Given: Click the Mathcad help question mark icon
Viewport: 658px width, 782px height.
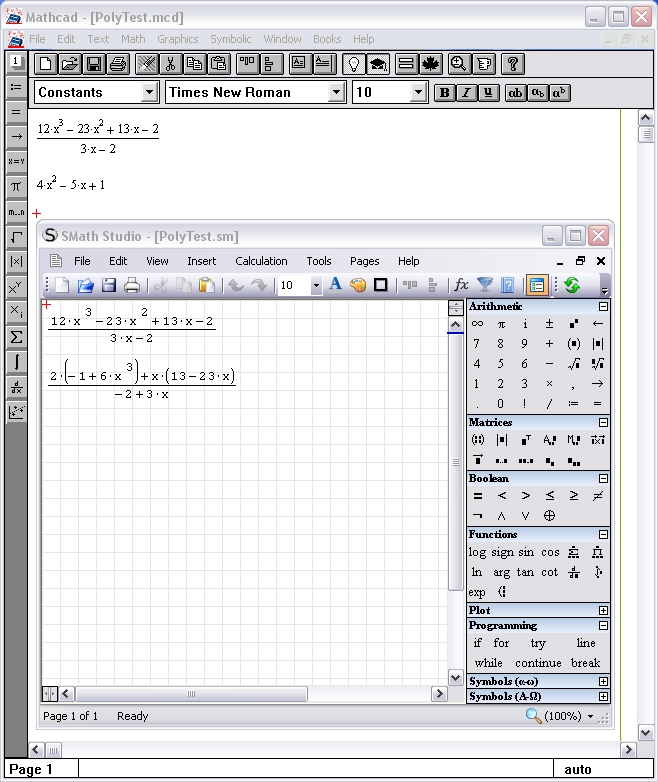Looking at the screenshot, I should coord(511,64).
